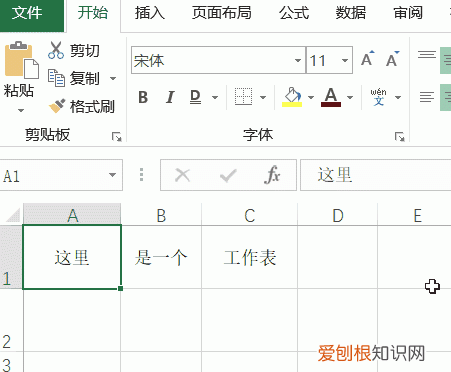Viewport: 451px width, 372px height.
Task: Select row 2 header
Action: click(x=11, y=320)
